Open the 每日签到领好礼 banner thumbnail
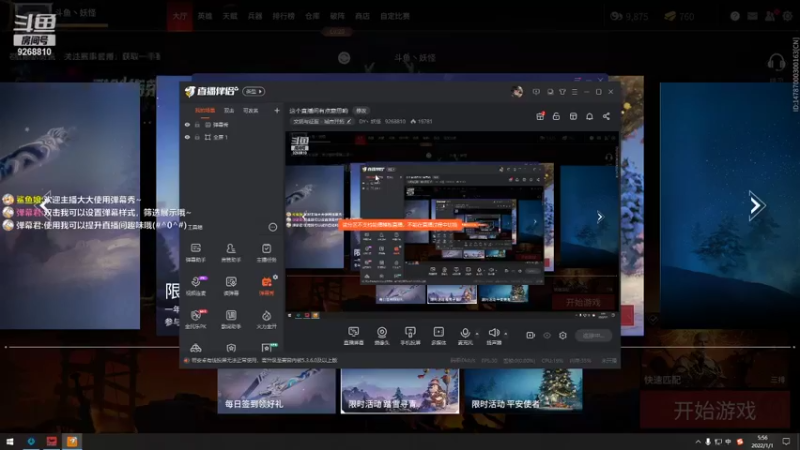Image resolution: width=800 pixels, height=450 pixels. pos(277,391)
